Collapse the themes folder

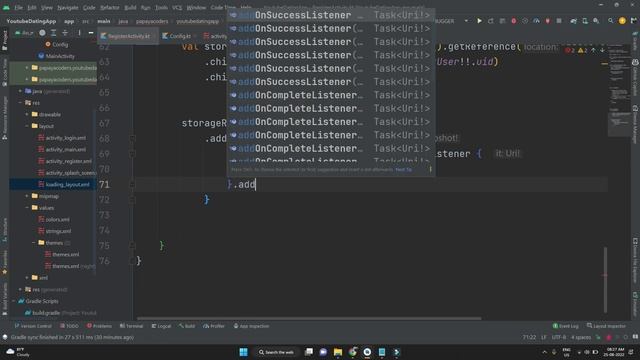(x=33, y=243)
